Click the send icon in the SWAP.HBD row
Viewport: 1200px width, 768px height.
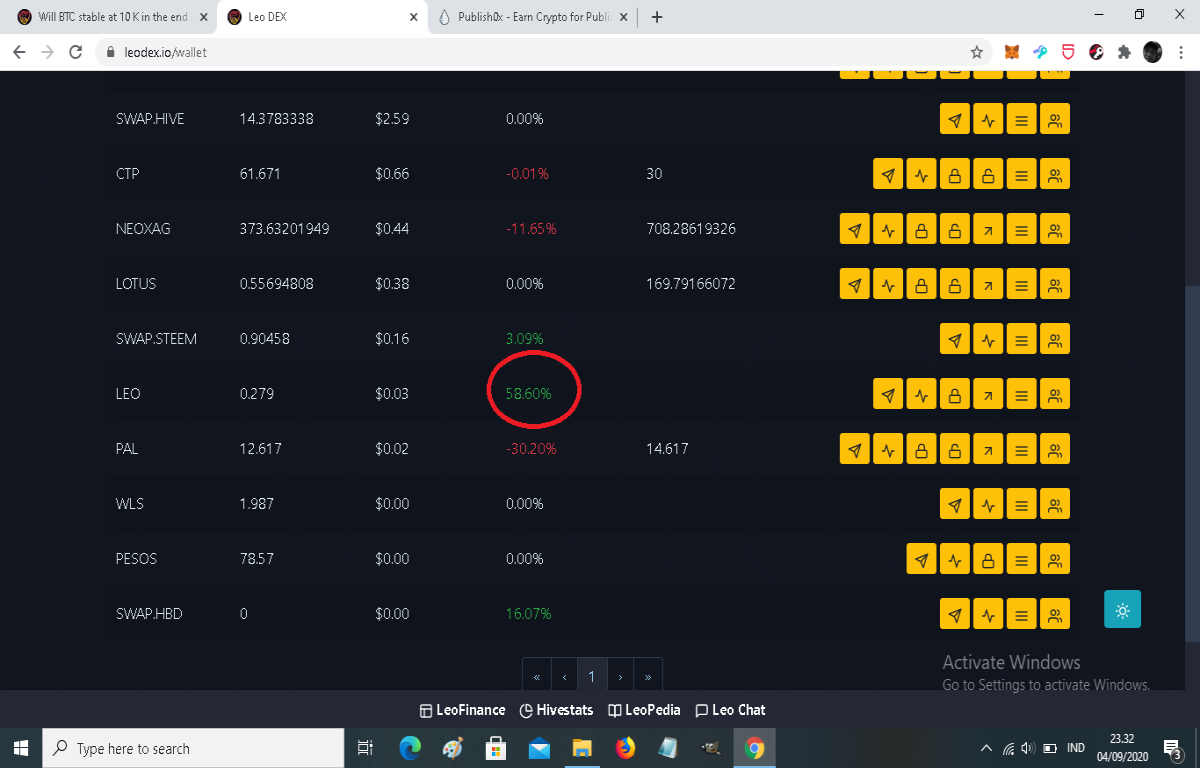(955, 614)
